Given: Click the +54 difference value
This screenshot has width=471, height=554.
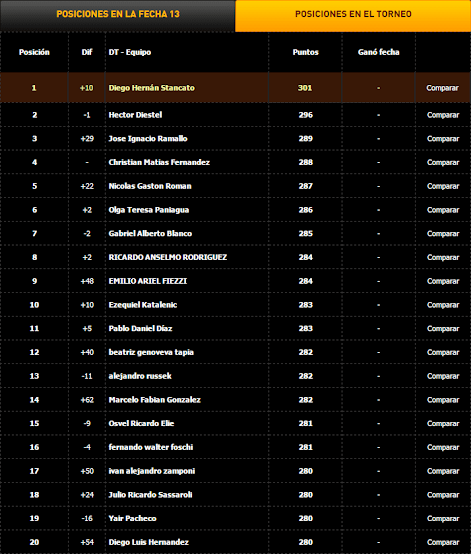Looking at the screenshot, I should (87, 542).
